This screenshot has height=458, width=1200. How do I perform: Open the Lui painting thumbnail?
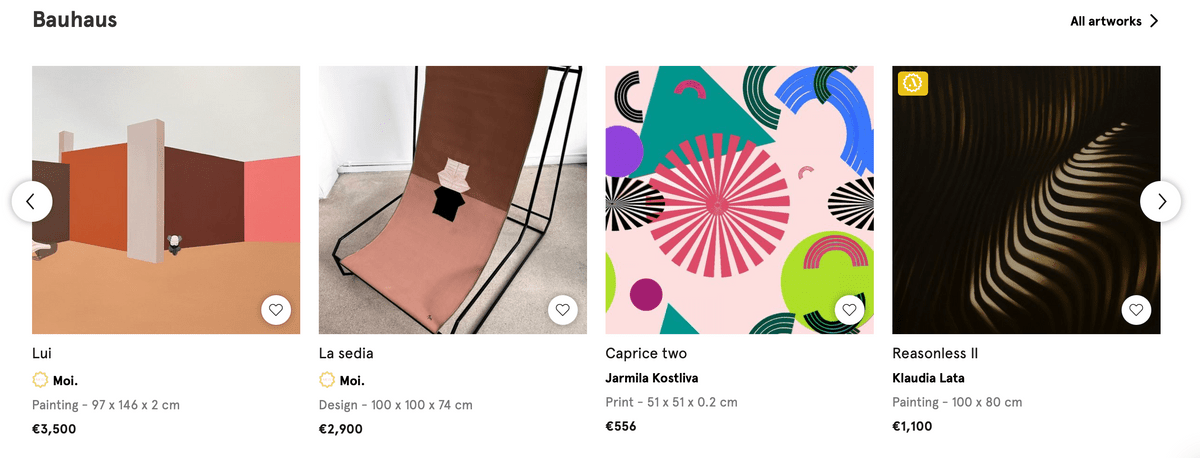tap(166, 200)
